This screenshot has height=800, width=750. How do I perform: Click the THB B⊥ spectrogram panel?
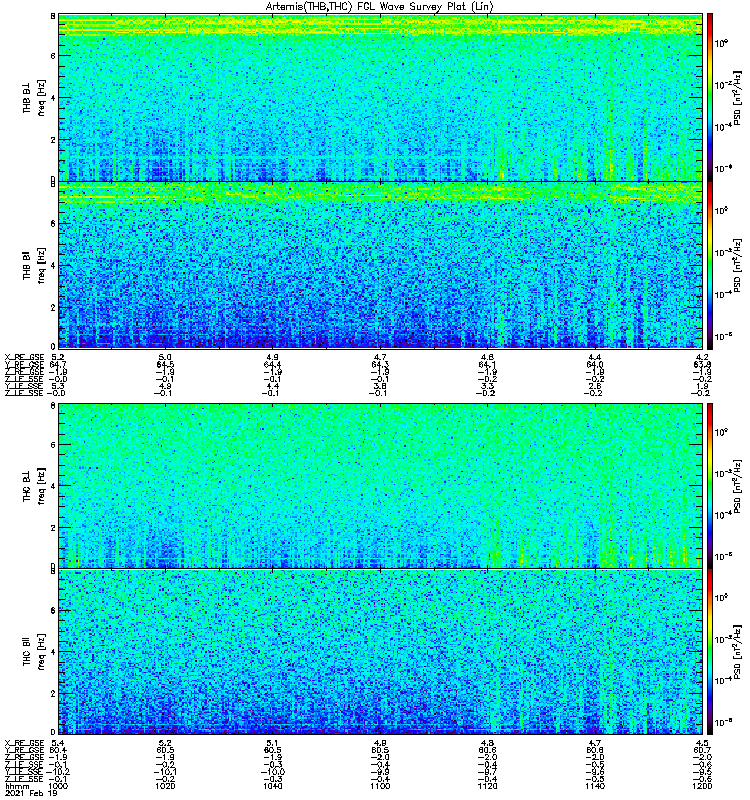[381, 97]
